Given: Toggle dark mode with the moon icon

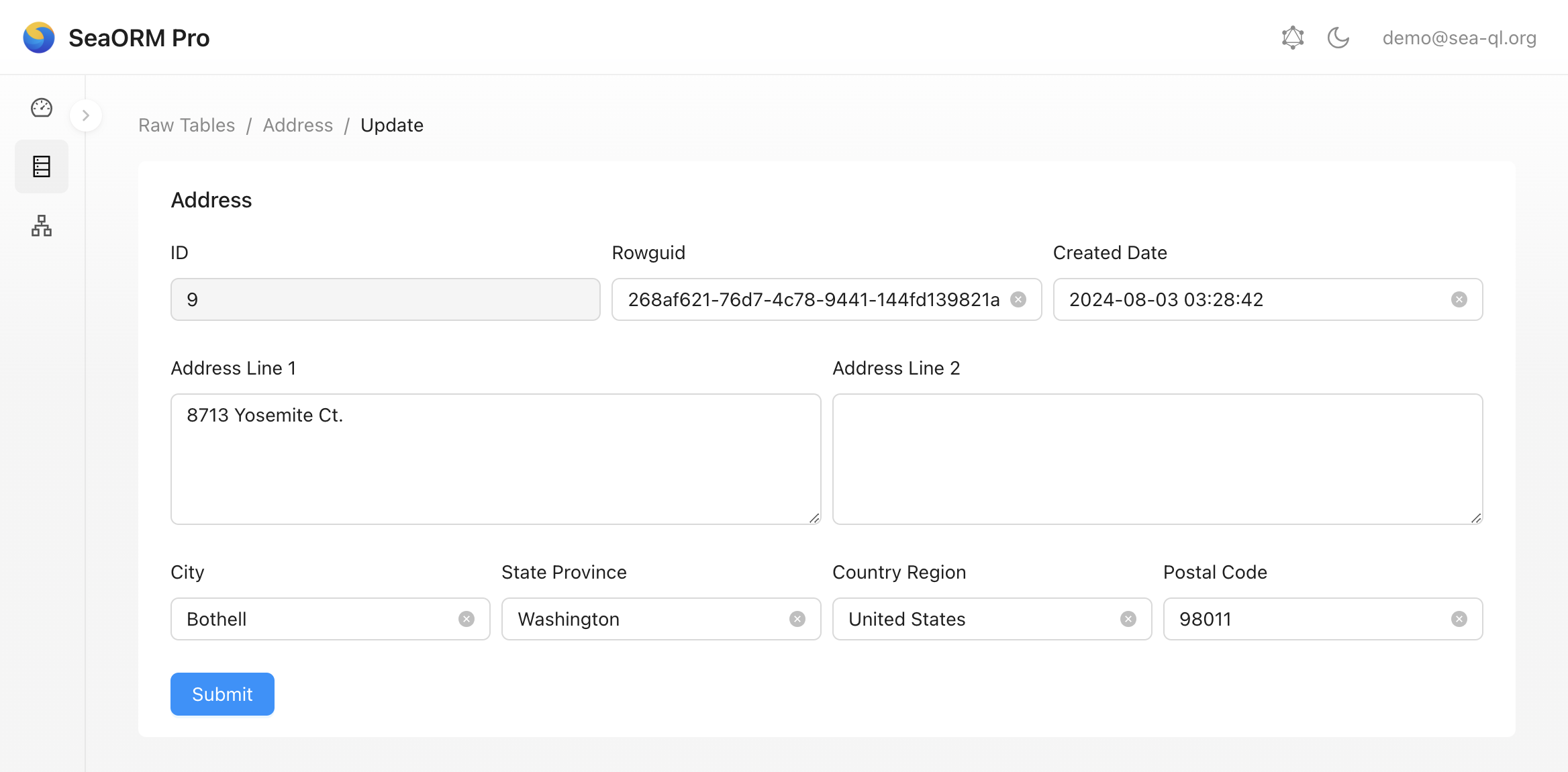Looking at the screenshot, I should [1338, 38].
